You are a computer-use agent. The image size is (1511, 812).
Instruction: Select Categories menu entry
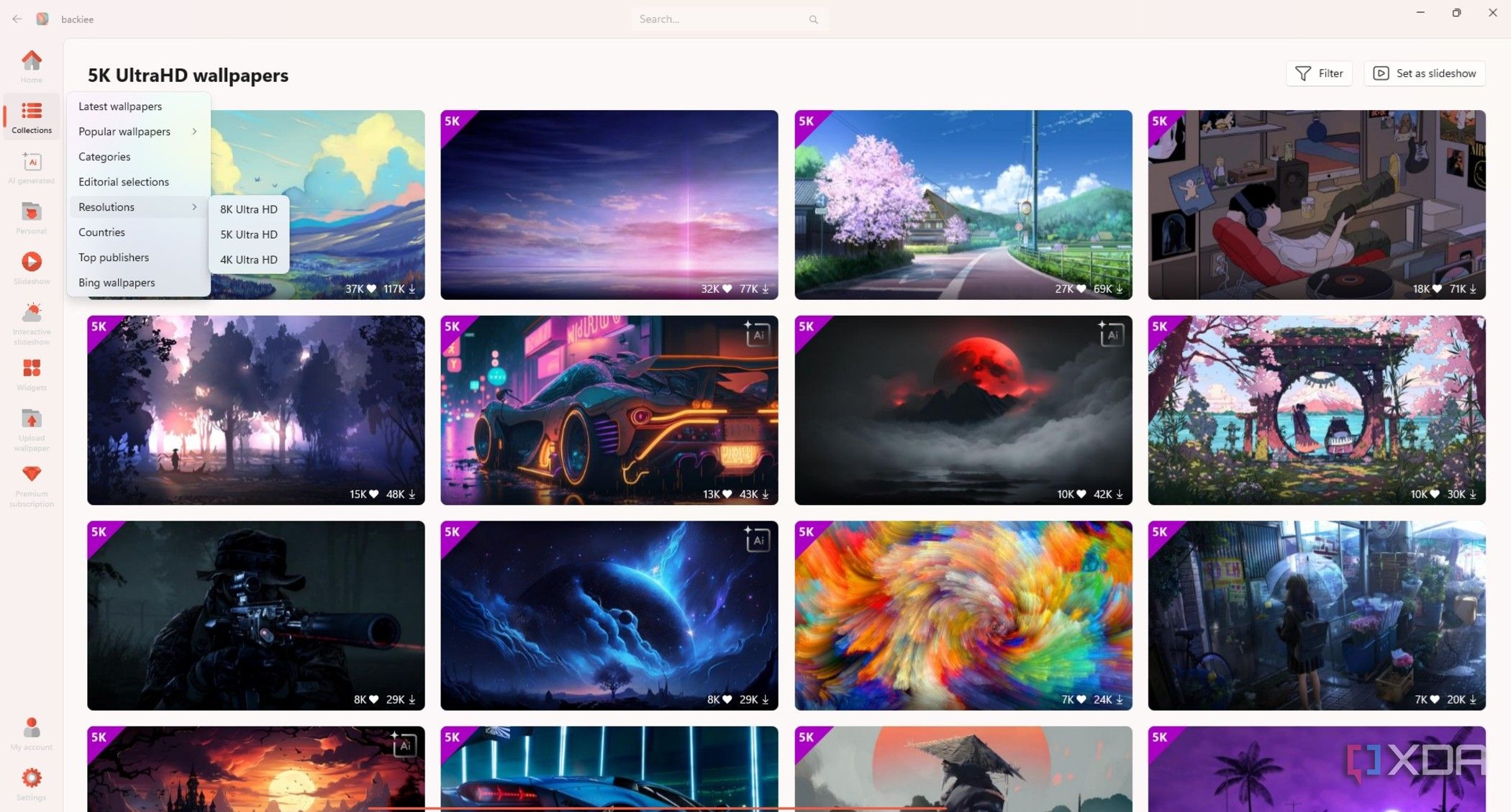[139, 157]
